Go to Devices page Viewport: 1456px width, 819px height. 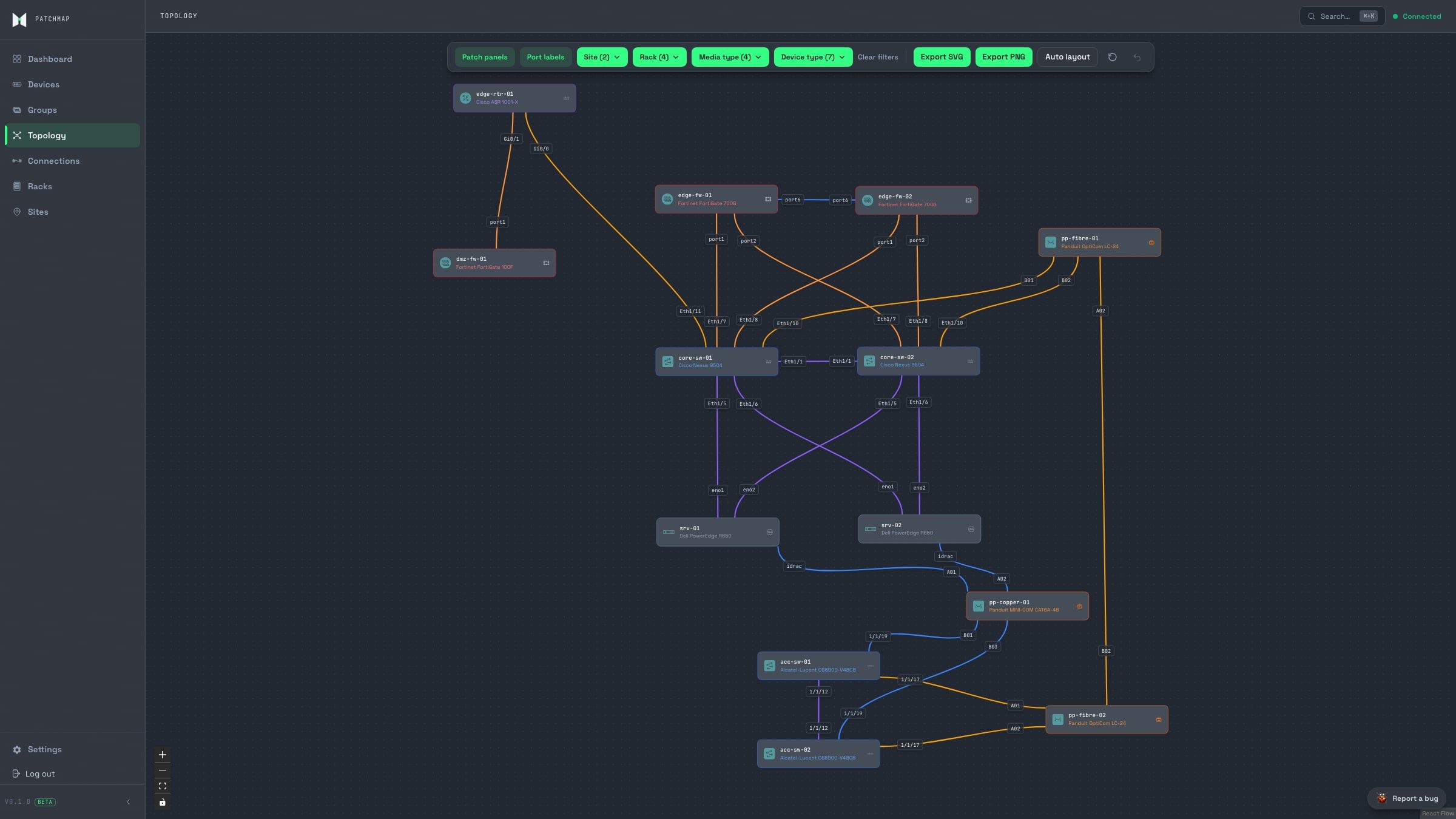click(x=72, y=84)
